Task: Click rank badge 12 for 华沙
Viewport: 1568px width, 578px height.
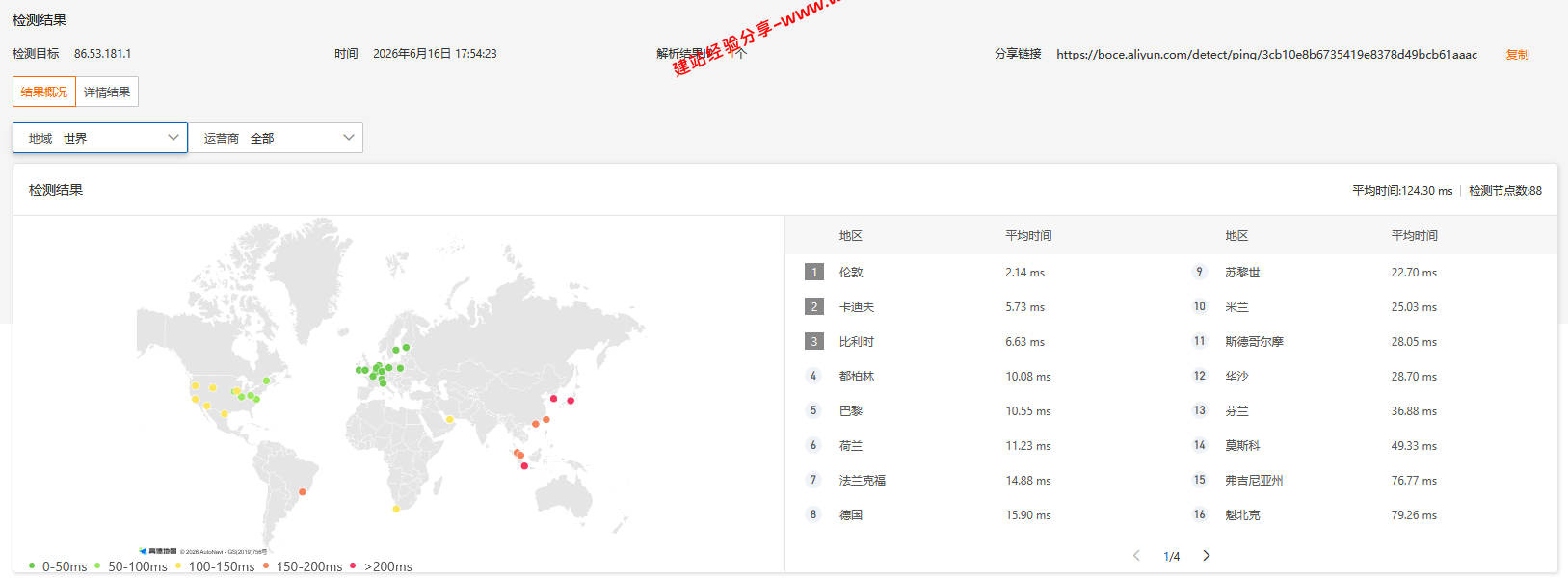Action: point(1199,376)
